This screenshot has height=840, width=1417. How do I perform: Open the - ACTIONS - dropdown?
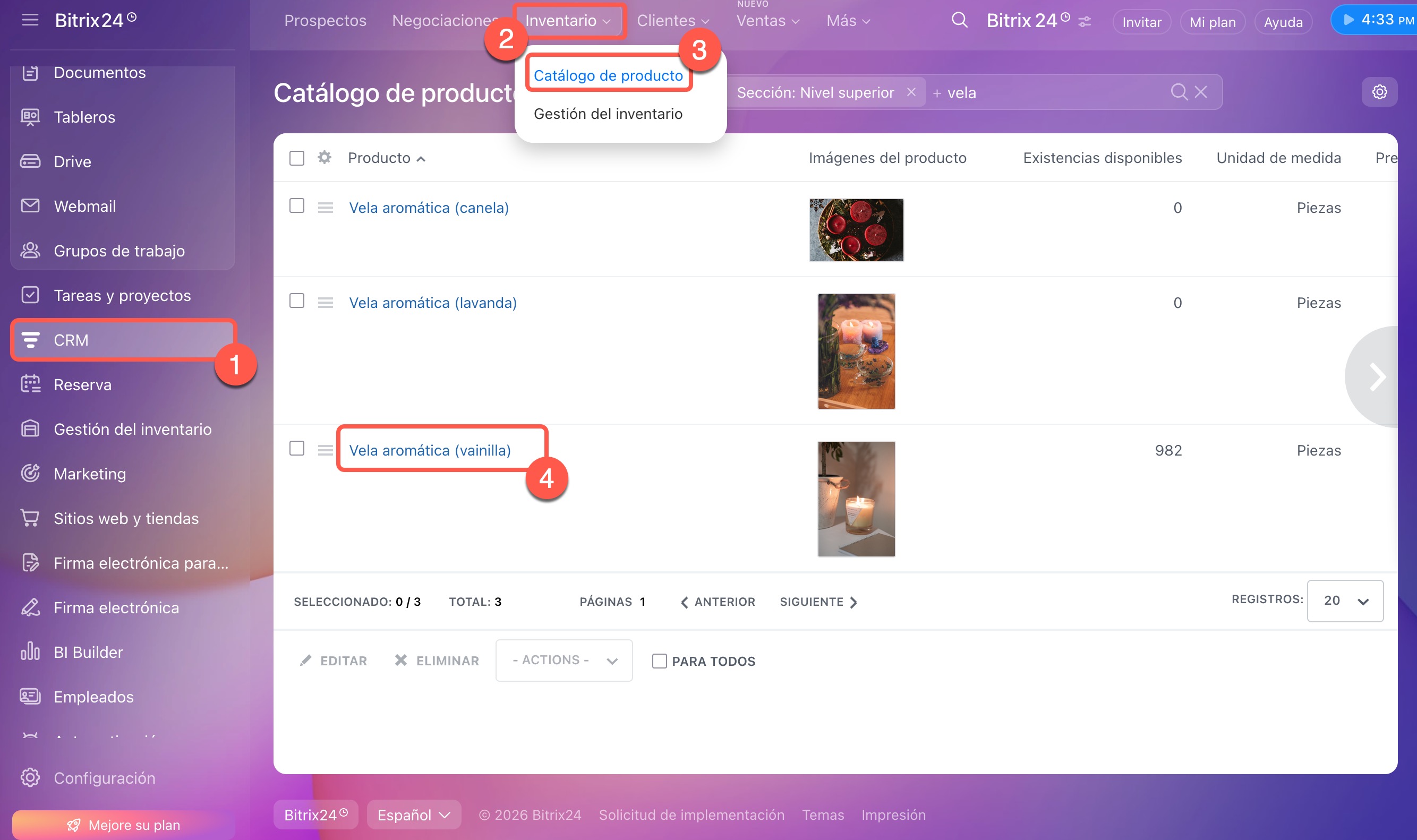point(564,661)
